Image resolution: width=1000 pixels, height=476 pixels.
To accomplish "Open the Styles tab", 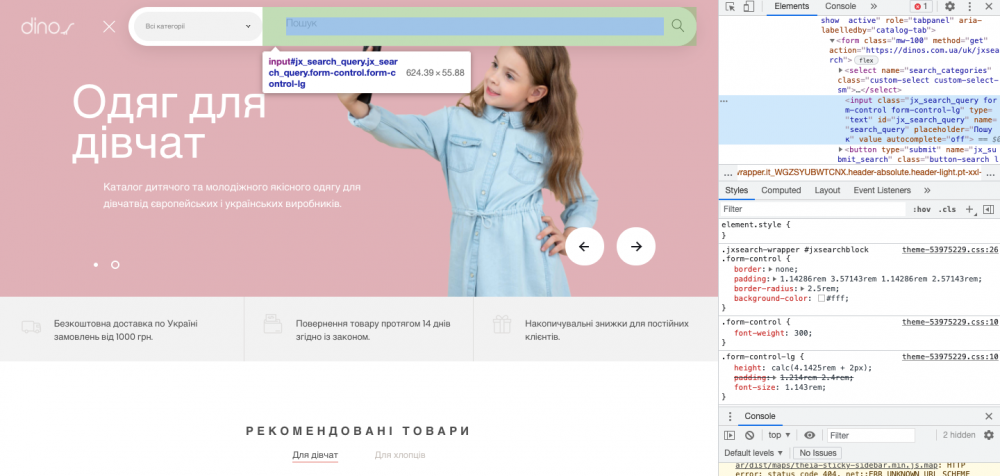I will point(736,190).
